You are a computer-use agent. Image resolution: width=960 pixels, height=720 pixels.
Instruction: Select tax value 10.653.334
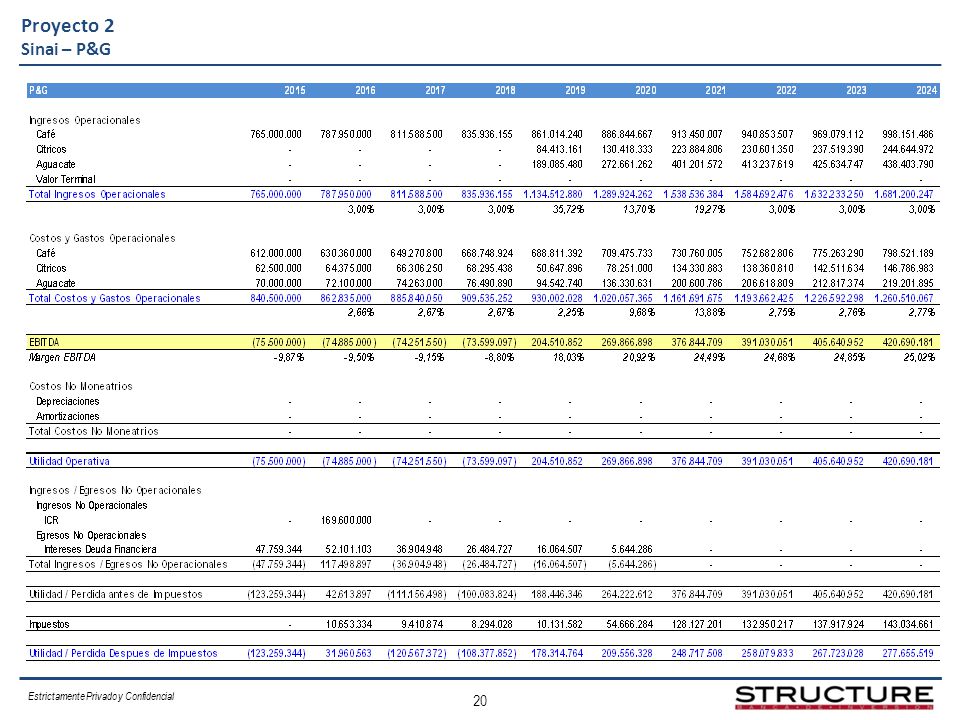348,624
